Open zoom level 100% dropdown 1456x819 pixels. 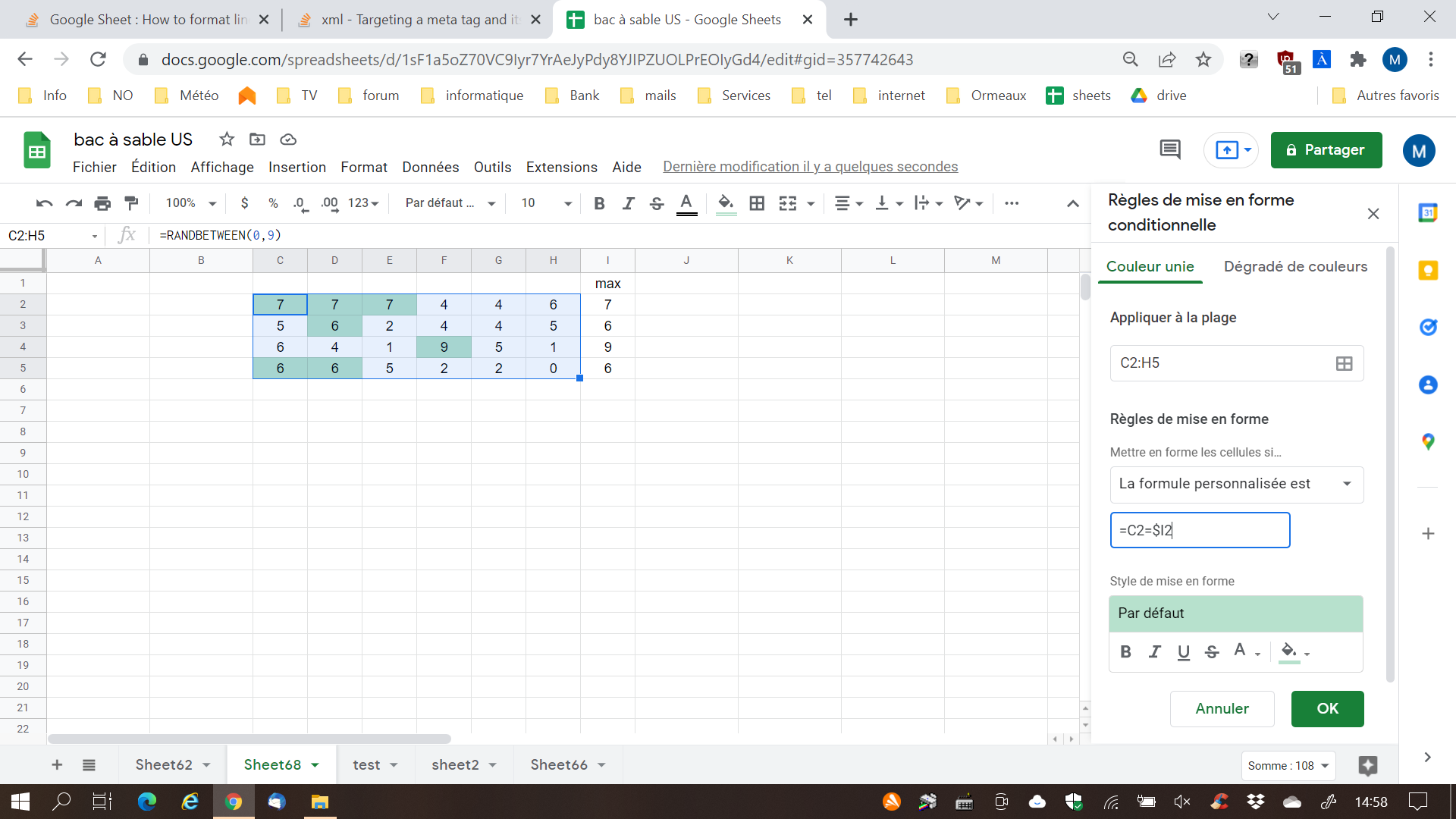coord(191,203)
